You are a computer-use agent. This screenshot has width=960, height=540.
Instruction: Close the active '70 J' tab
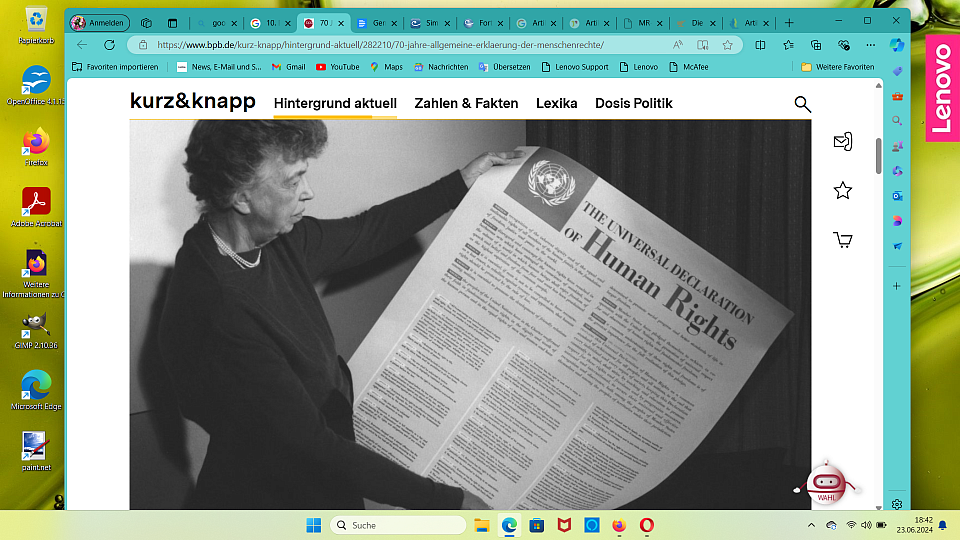tap(341, 23)
